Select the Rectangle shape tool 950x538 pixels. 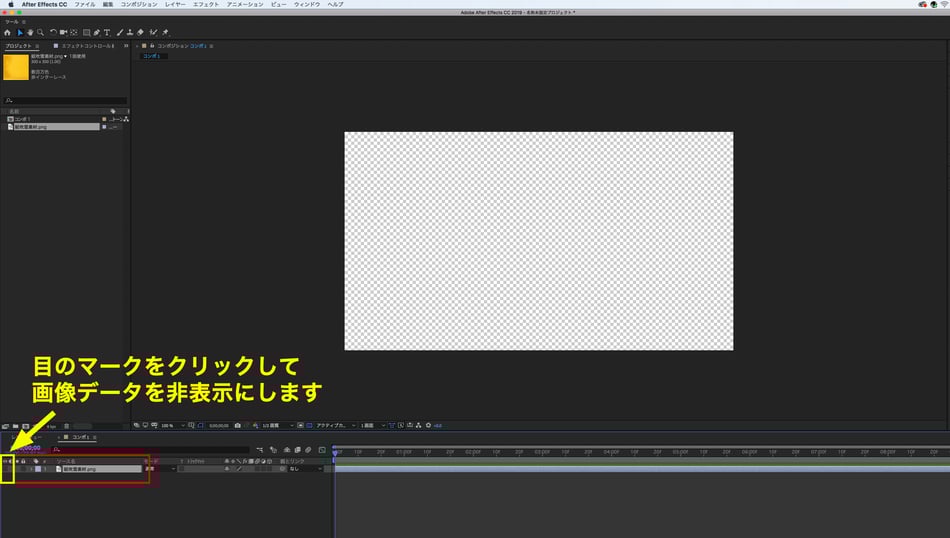point(86,32)
